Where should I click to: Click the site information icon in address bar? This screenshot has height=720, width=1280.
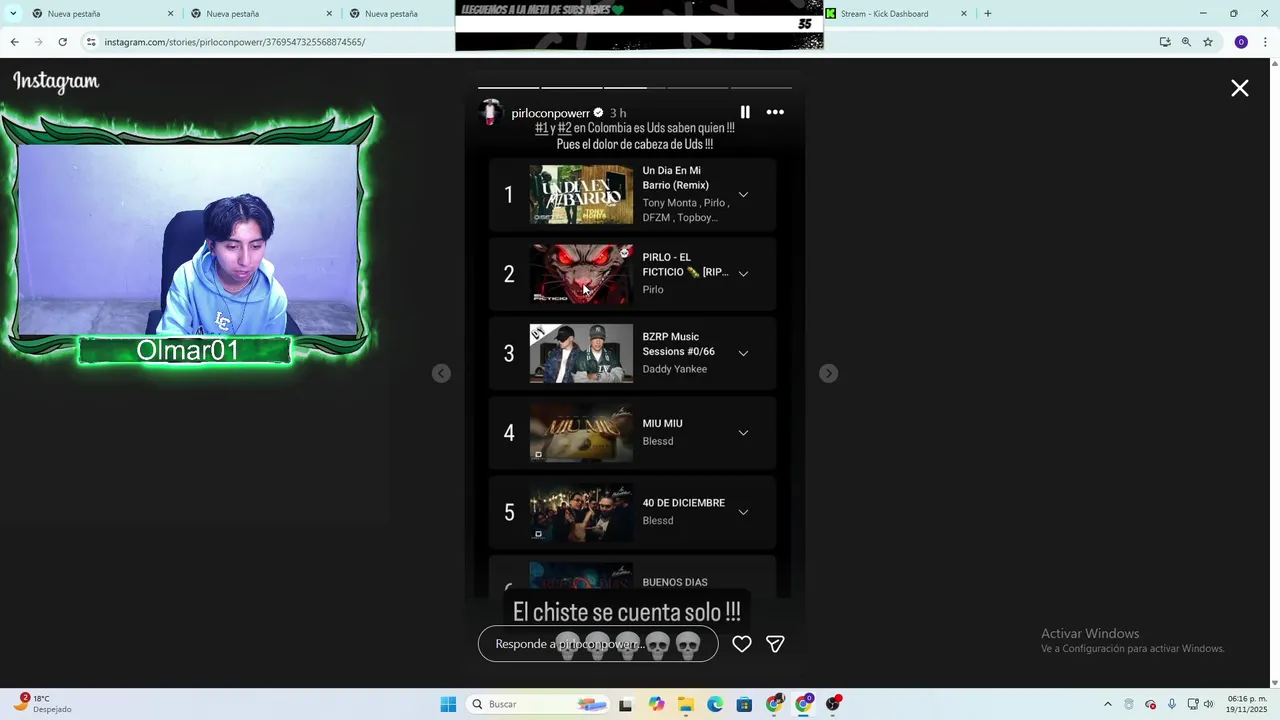pos(91,42)
